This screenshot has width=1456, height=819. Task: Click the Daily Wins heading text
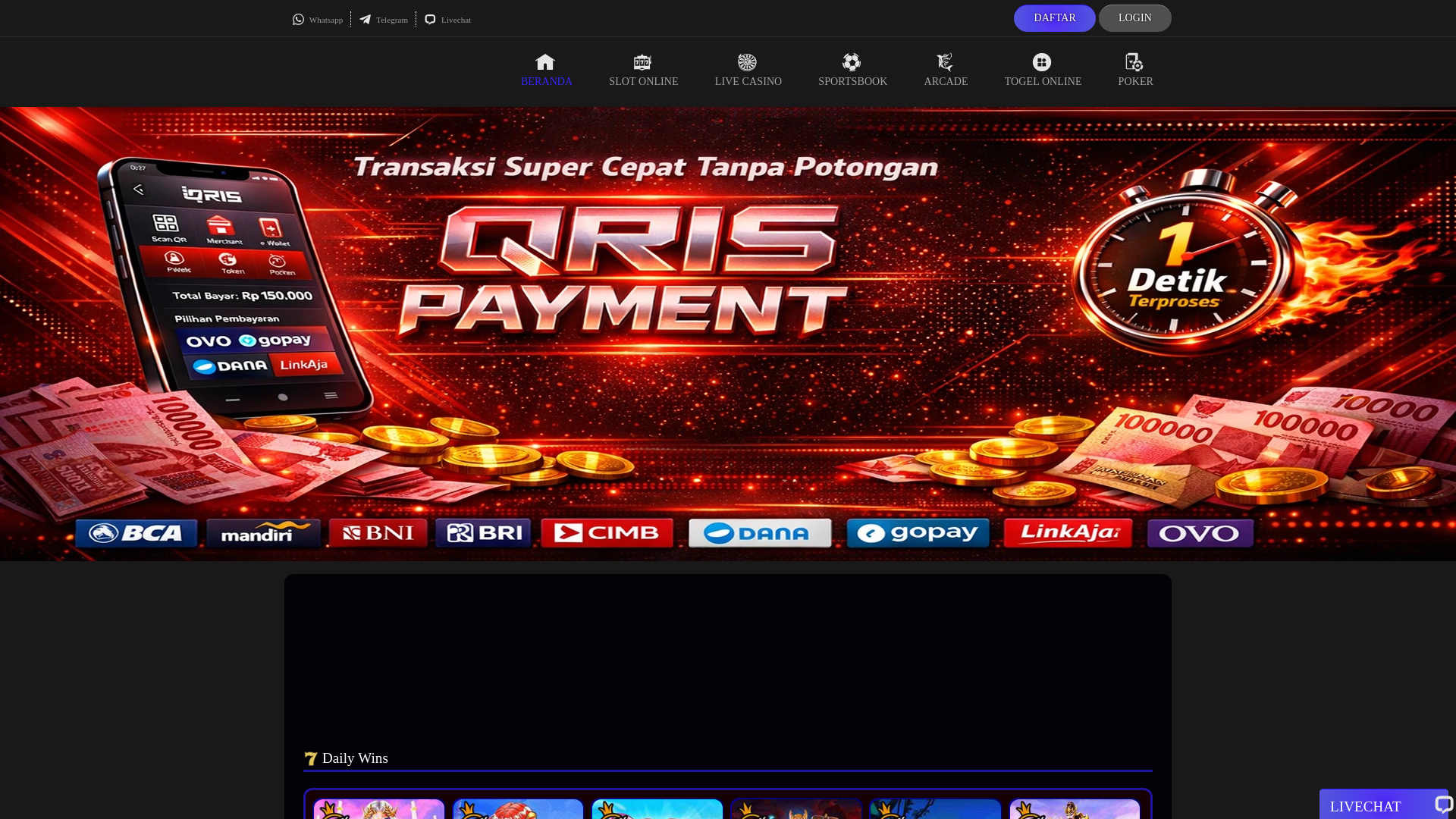[355, 758]
